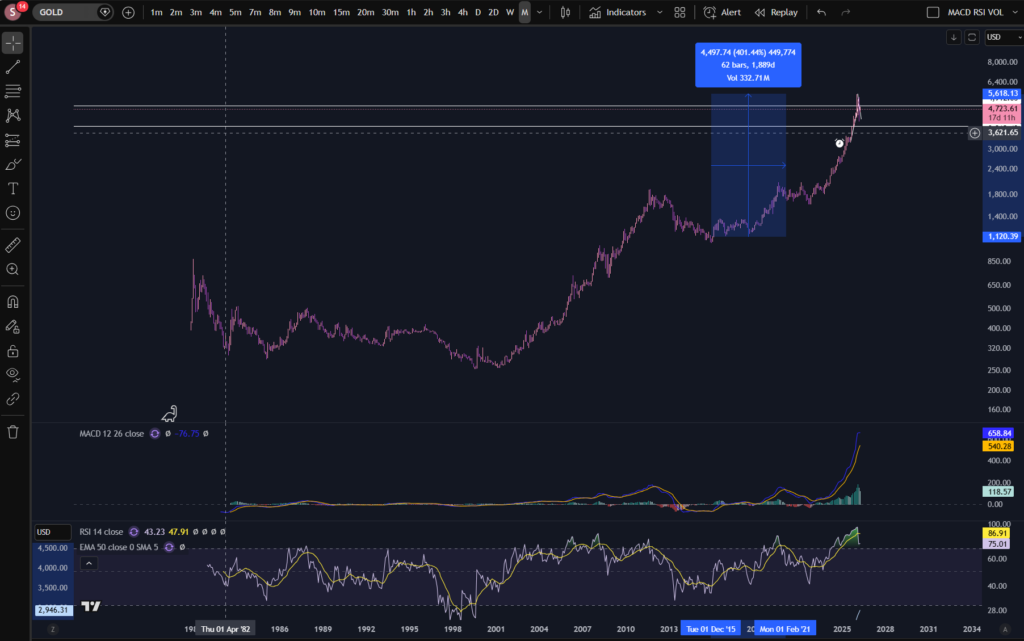Add symbol with the plus icon

click(x=128, y=12)
